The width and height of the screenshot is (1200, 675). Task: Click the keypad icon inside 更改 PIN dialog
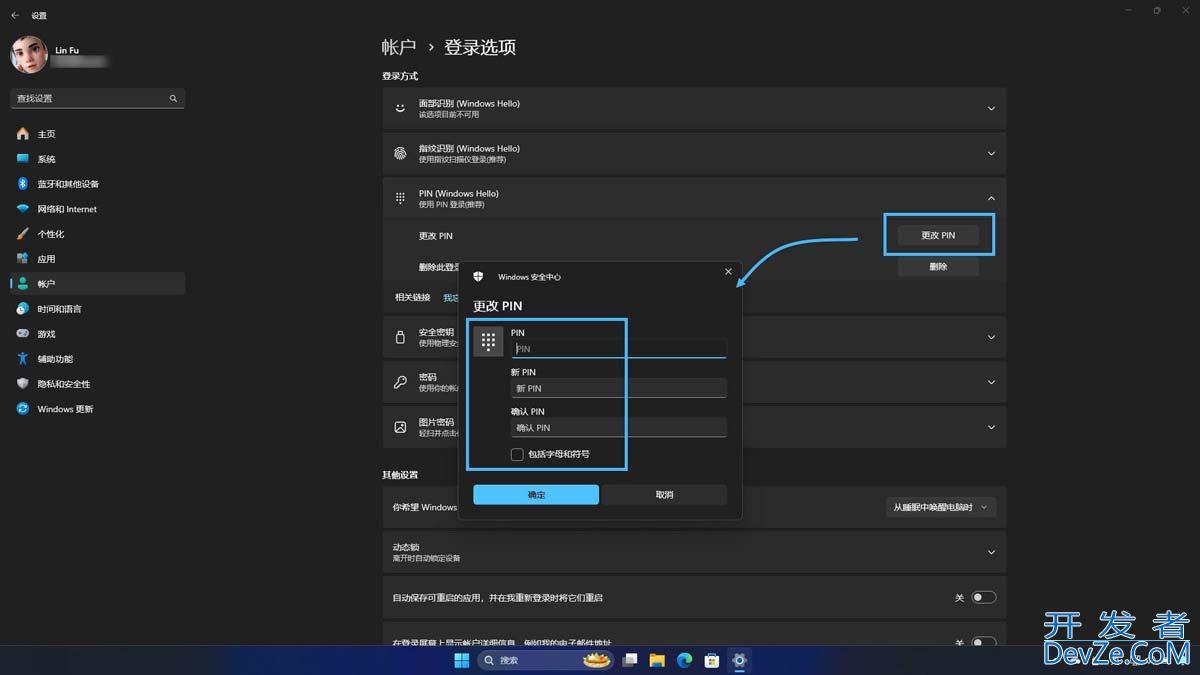pos(488,342)
